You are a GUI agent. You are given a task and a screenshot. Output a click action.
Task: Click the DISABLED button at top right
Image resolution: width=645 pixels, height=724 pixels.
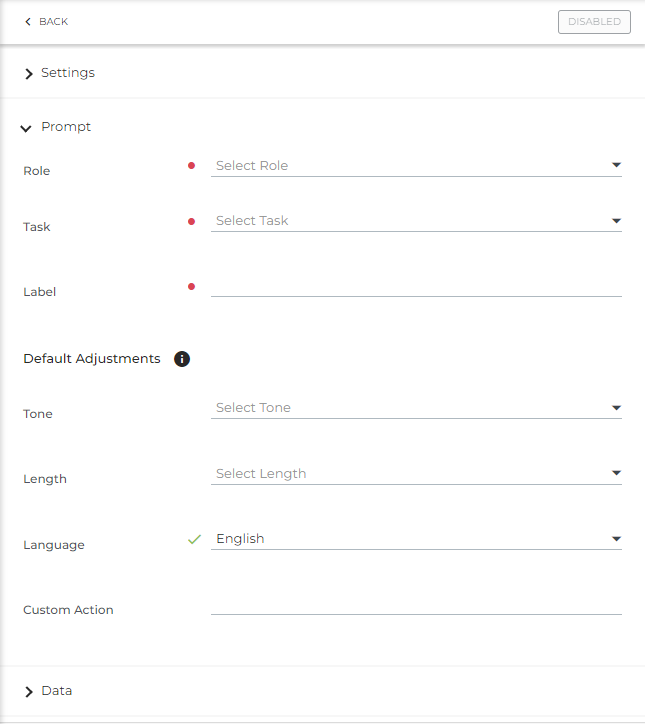[x=594, y=22]
